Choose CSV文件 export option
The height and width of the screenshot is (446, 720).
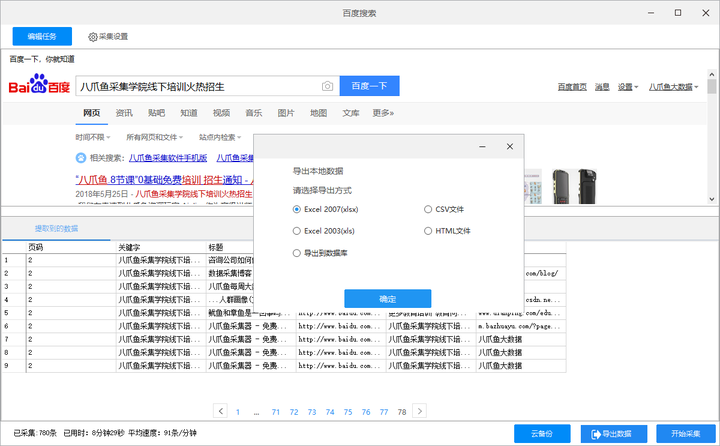444,209
